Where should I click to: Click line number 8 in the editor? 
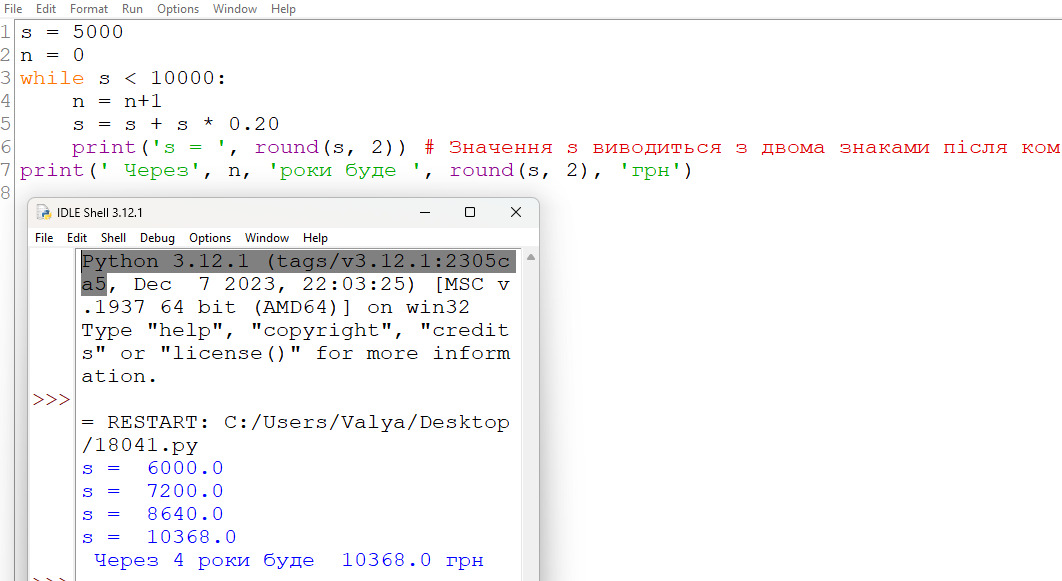[x=5, y=193]
